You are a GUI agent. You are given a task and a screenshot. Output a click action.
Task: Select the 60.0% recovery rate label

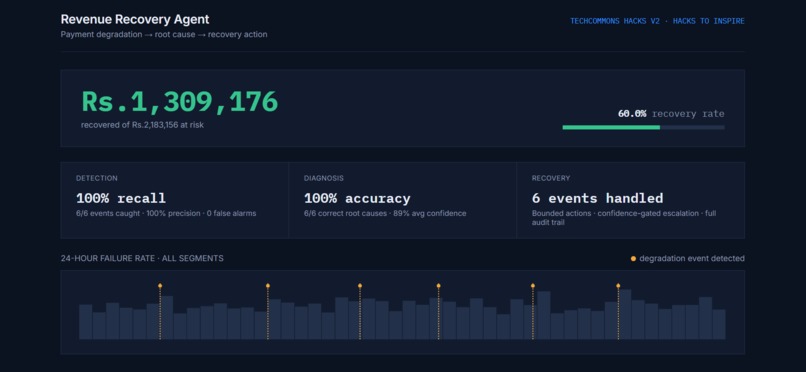tap(671, 114)
